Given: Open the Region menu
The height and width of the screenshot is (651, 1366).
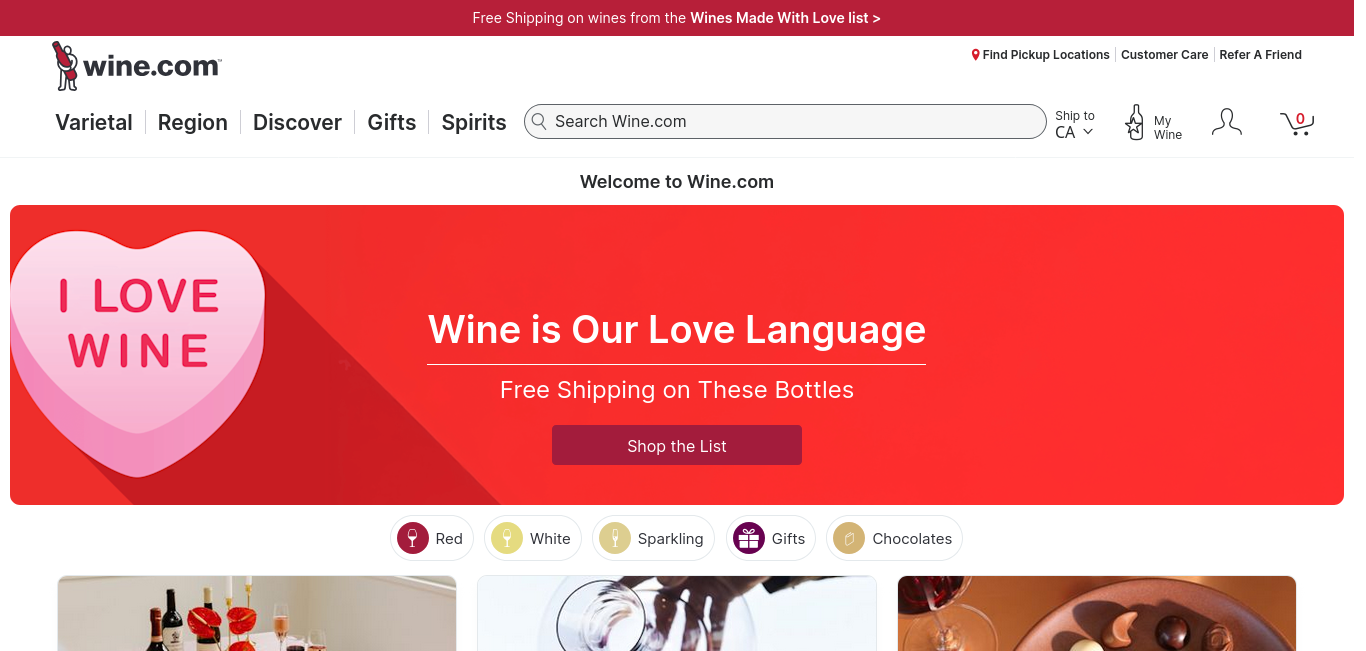Looking at the screenshot, I should click(193, 122).
